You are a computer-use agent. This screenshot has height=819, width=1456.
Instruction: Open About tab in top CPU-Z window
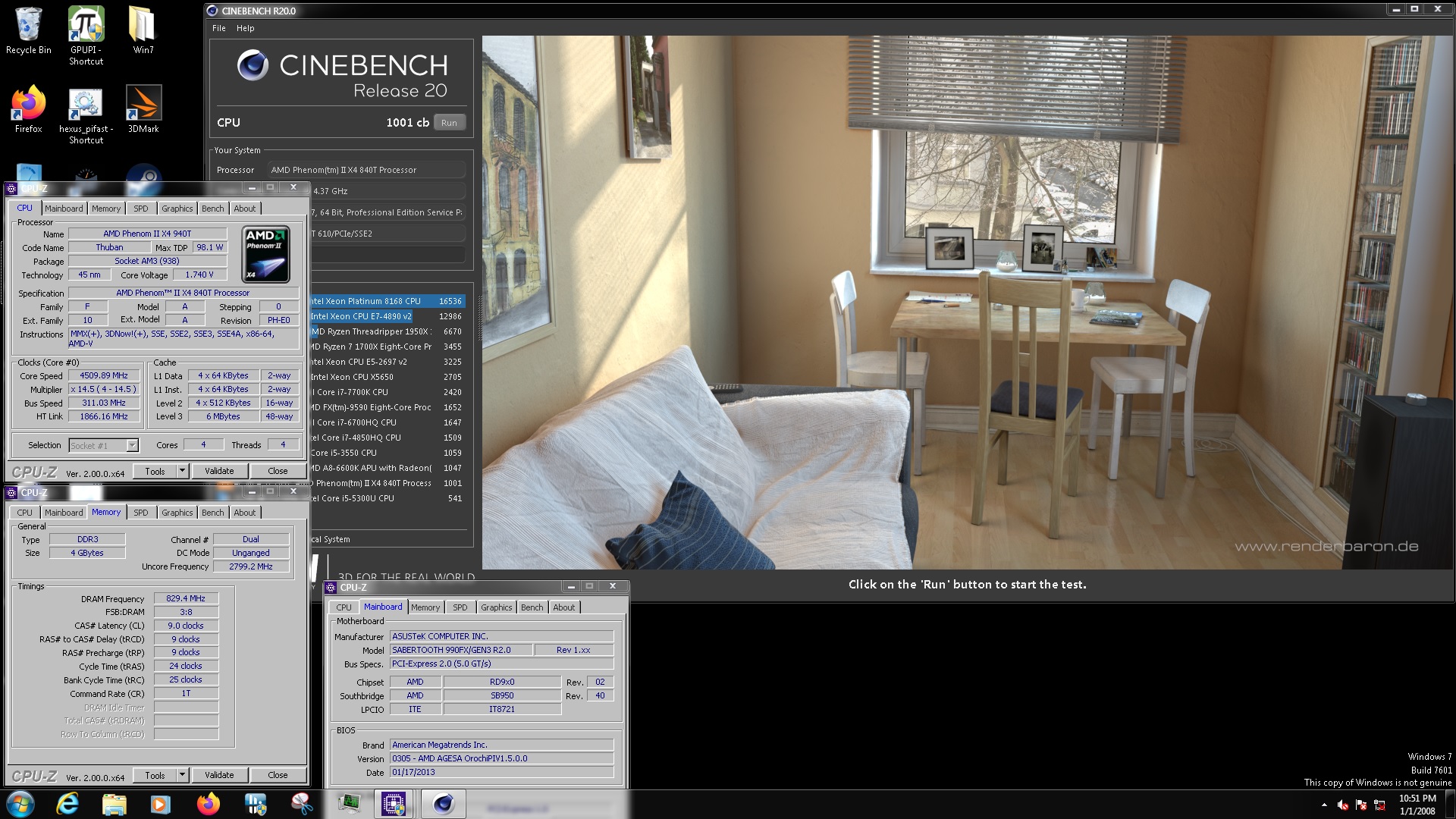245,209
